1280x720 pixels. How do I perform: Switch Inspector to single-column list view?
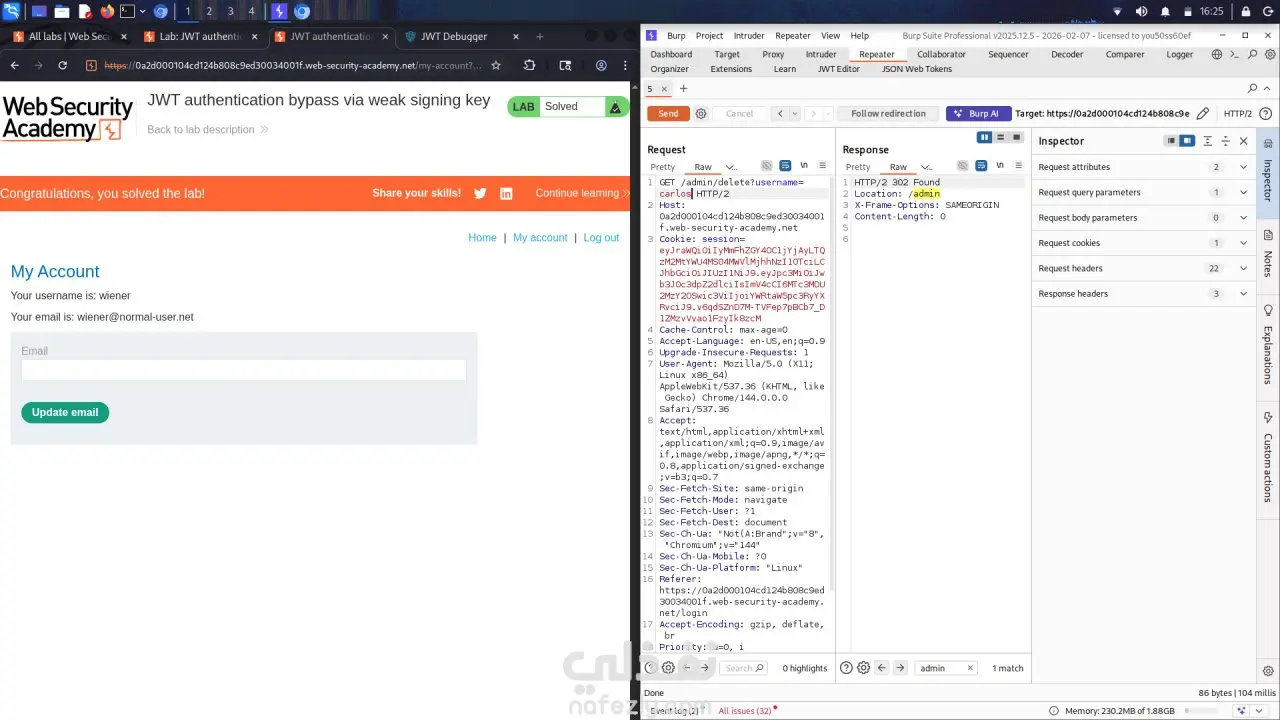click(1170, 141)
